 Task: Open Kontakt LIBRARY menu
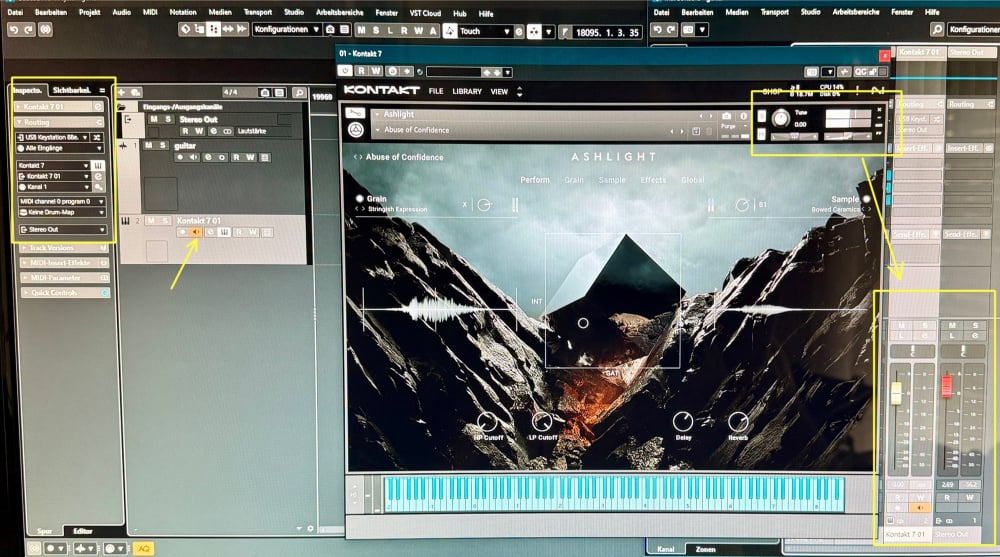click(x=467, y=92)
